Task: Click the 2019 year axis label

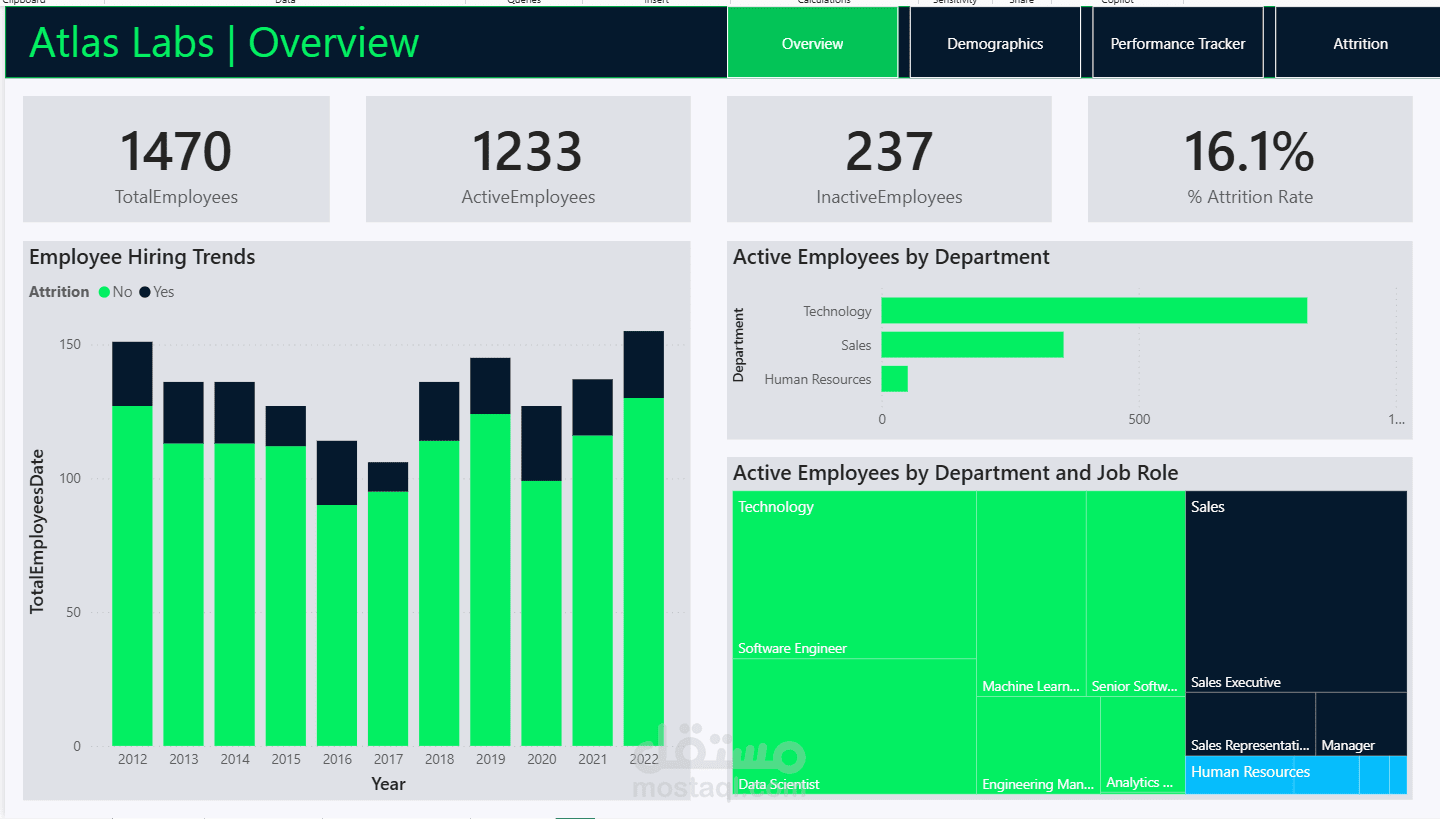Action: click(490, 759)
